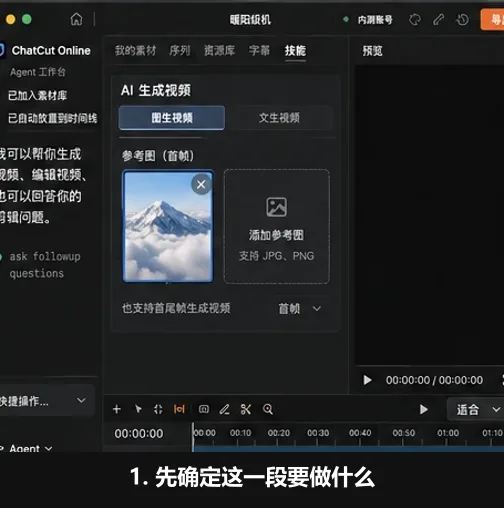Open the theme palette icon in title bar

[x=415, y=20]
